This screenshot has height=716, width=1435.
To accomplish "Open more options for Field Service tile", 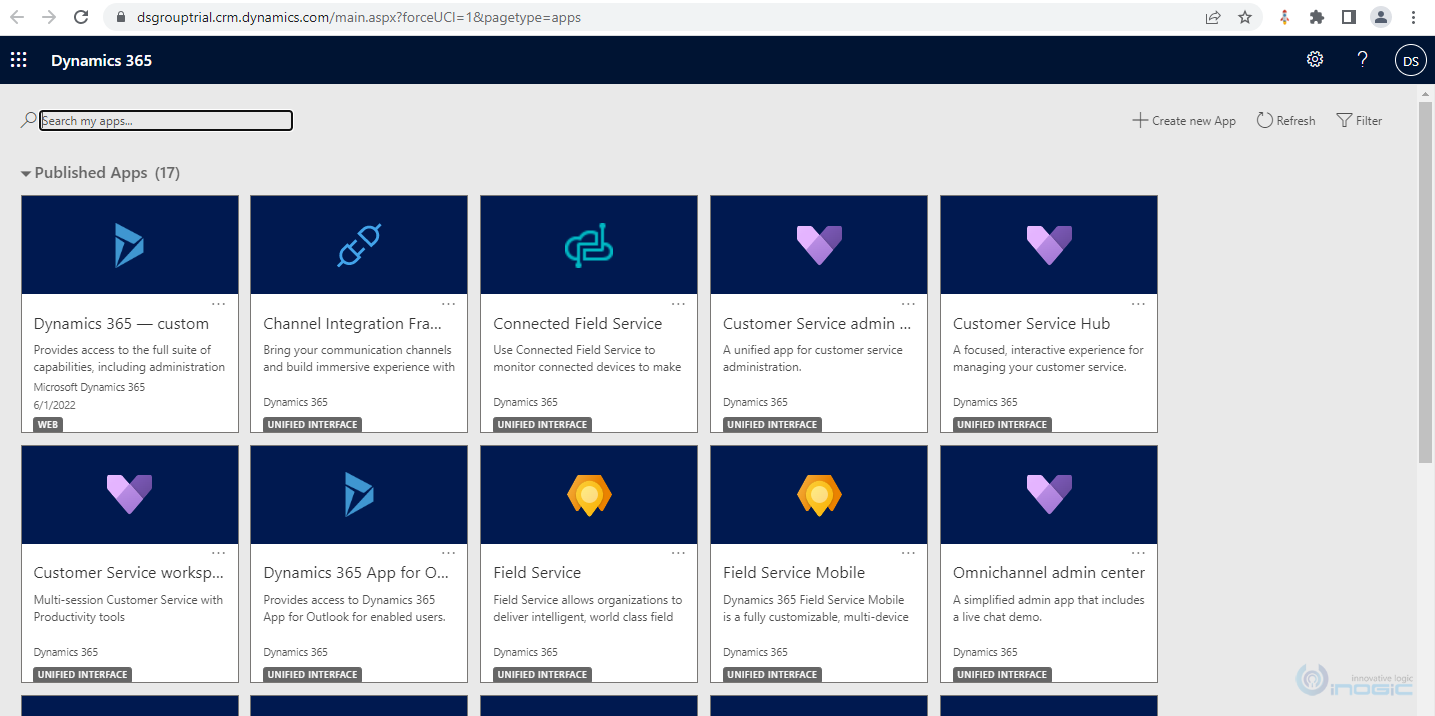I will tap(679, 552).
